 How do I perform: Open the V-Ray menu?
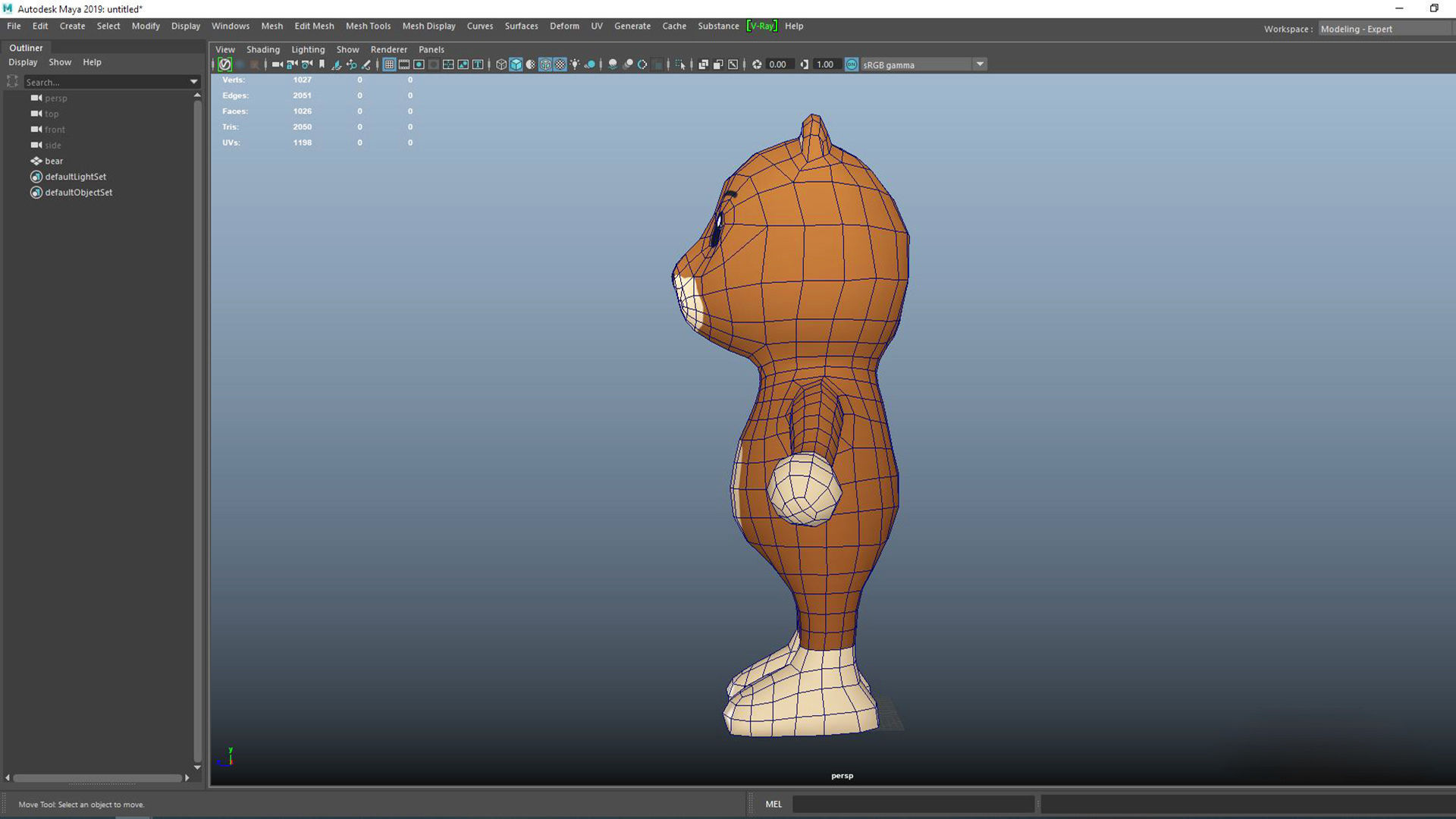(x=761, y=26)
